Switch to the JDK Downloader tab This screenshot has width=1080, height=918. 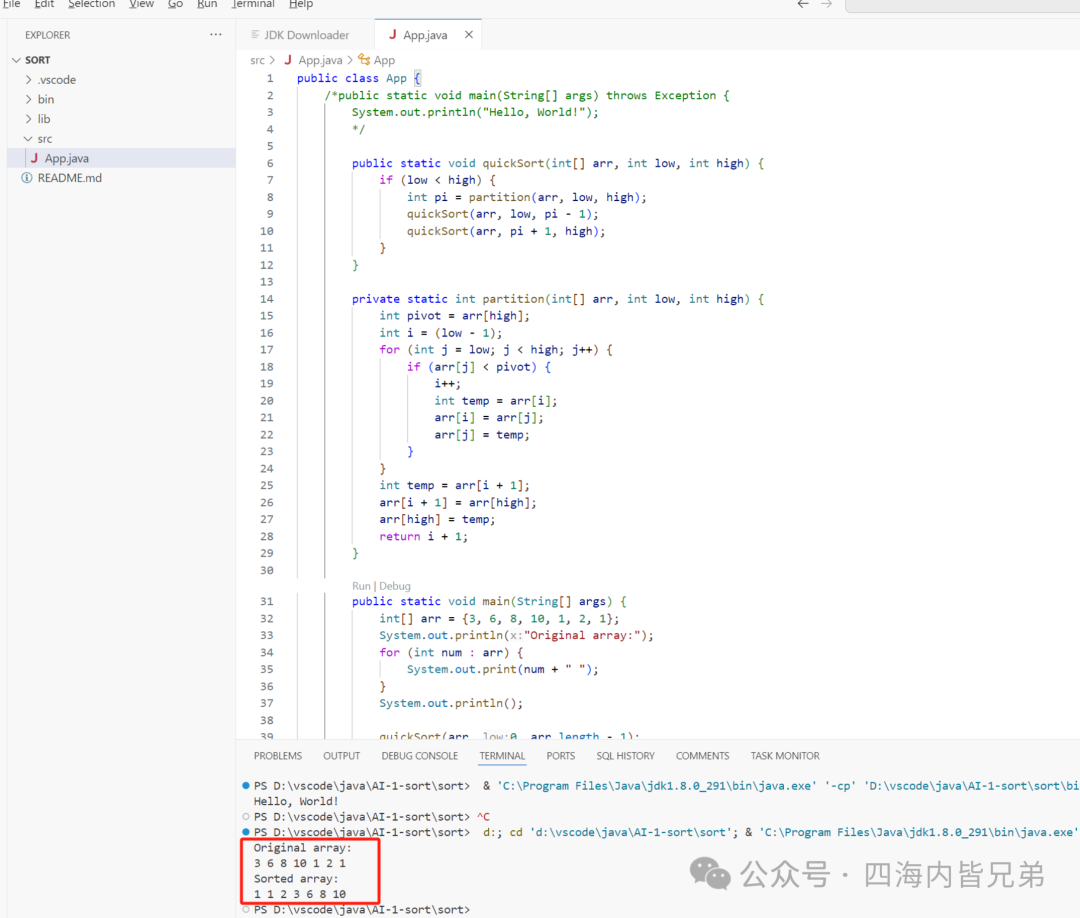[307, 34]
